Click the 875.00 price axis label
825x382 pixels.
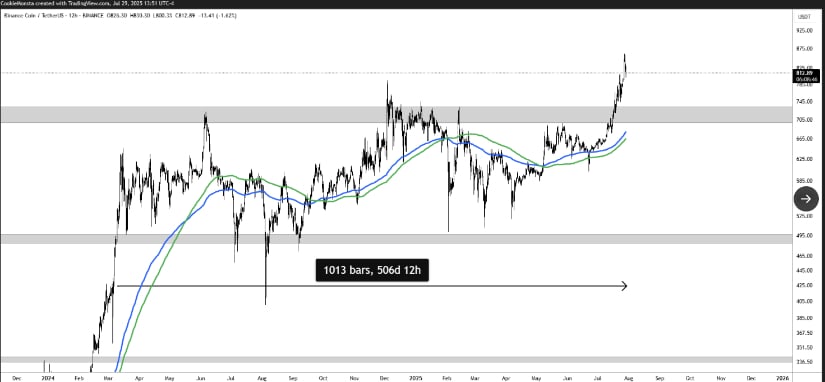804,49
